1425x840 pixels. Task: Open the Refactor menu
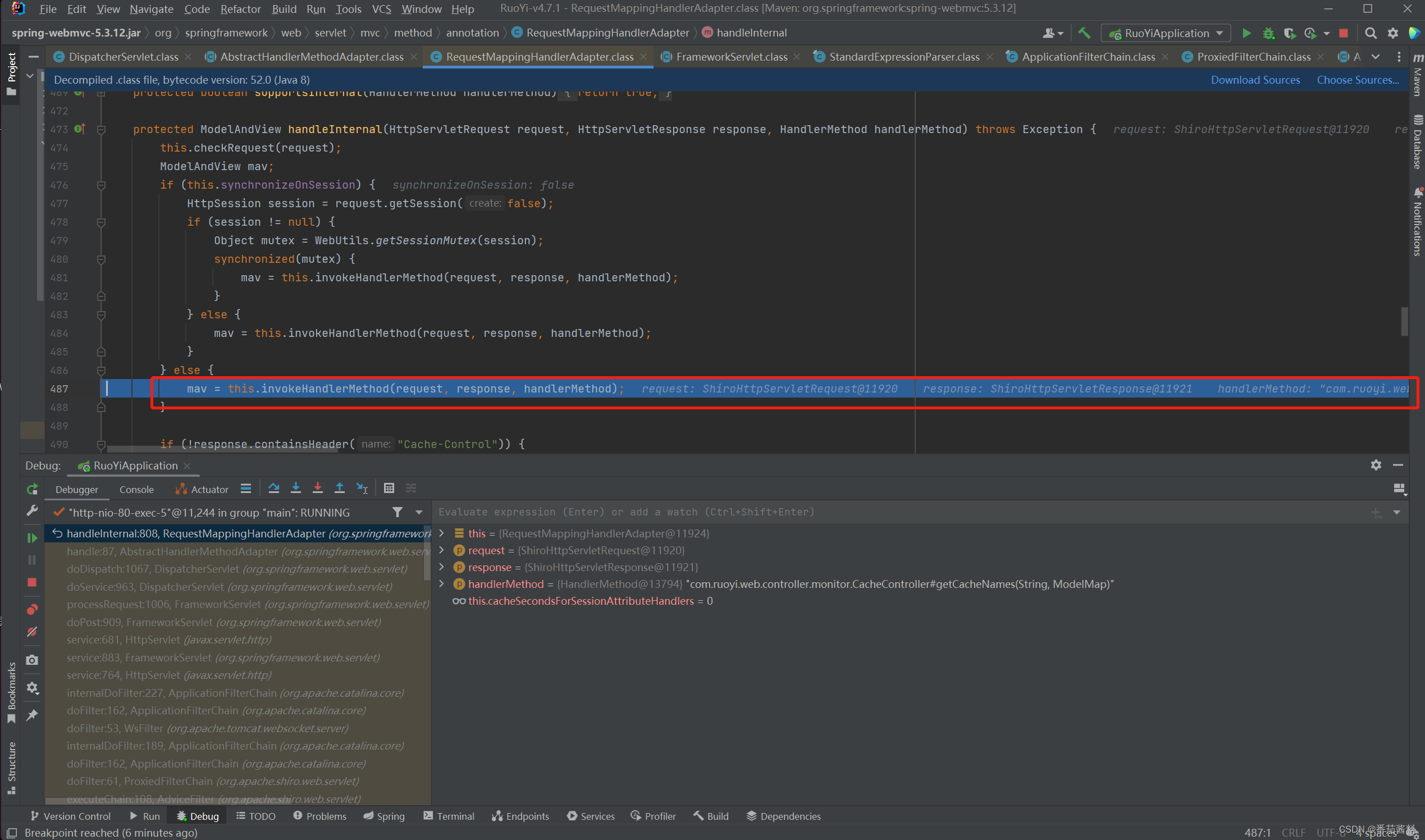click(x=240, y=9)
